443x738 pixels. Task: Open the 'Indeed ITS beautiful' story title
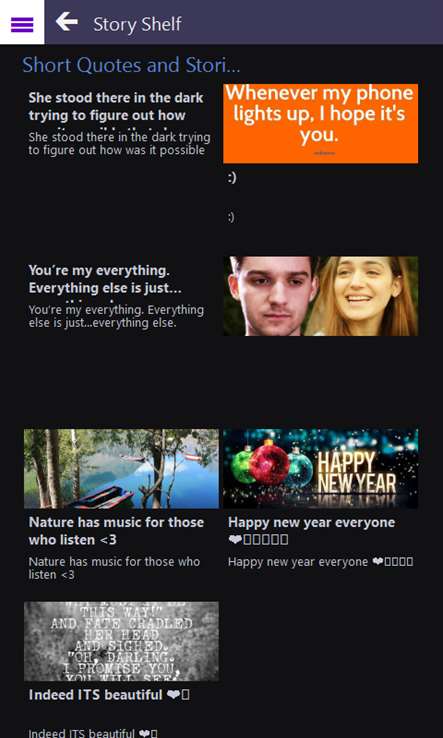tap(109, 695)
